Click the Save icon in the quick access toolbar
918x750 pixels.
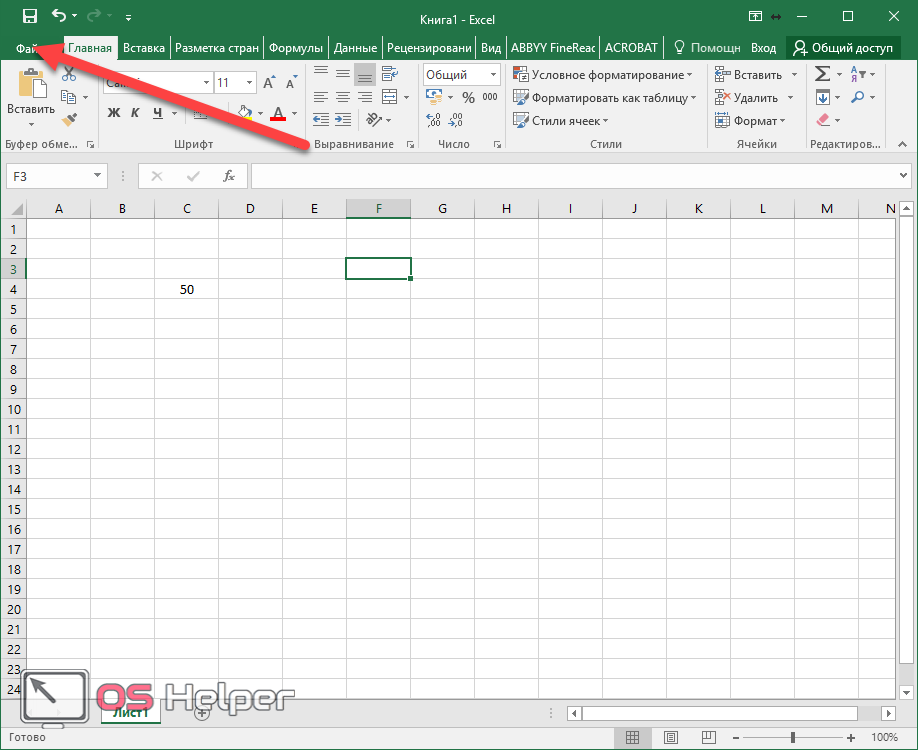pyautogui.click(x=29, y=16)
